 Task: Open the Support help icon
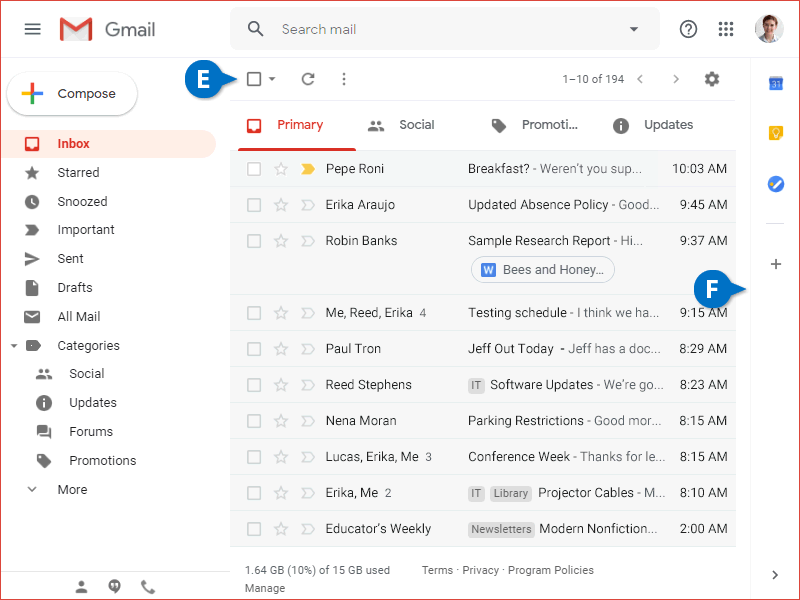click(x=688, y=29)
